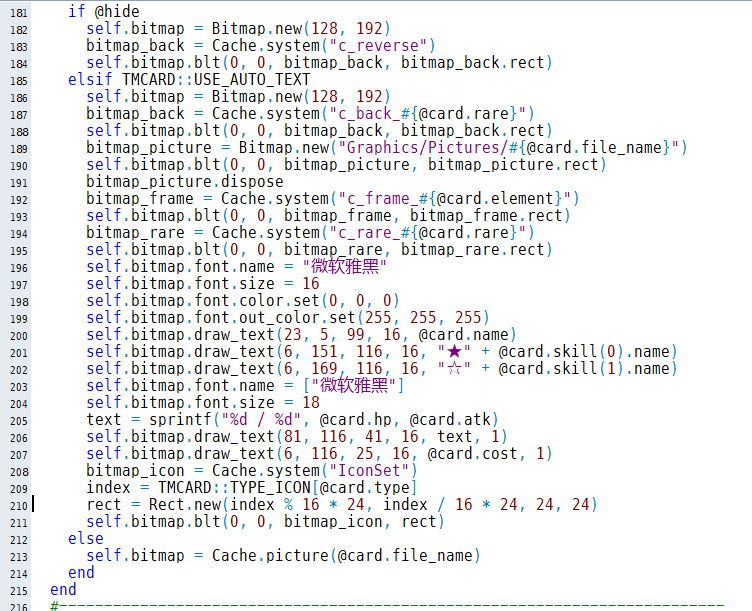Click the 'else' keyword on line 212
This screenshot has height=611, width=752.
[86, 539]
